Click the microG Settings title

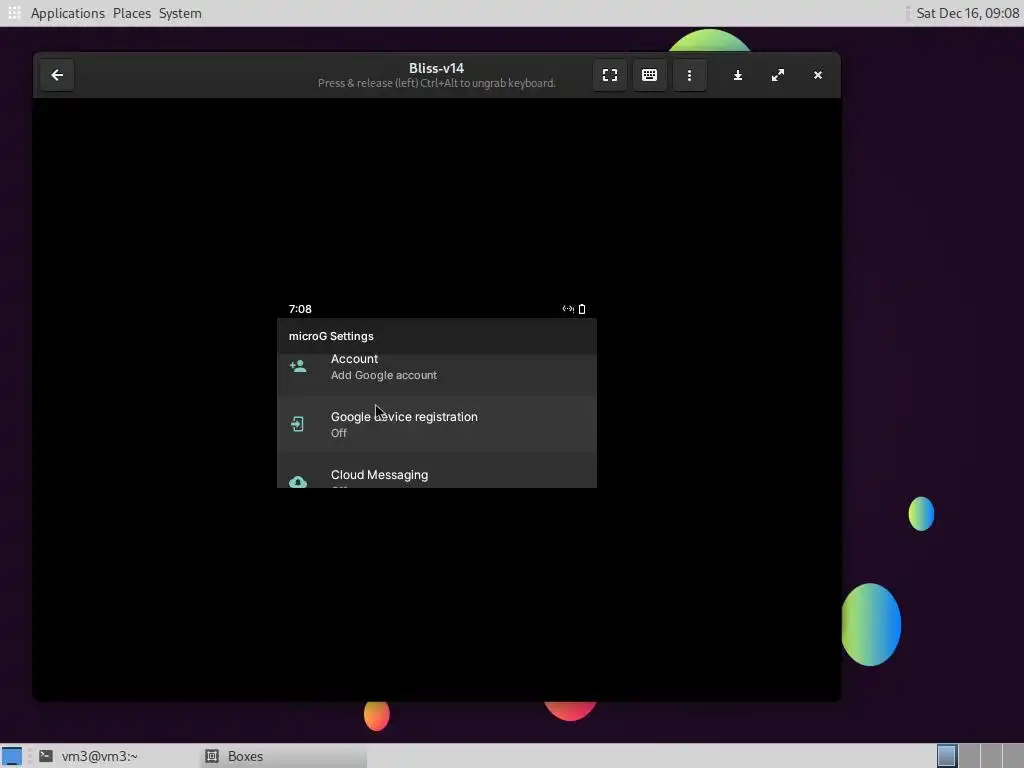click(331, 336)
